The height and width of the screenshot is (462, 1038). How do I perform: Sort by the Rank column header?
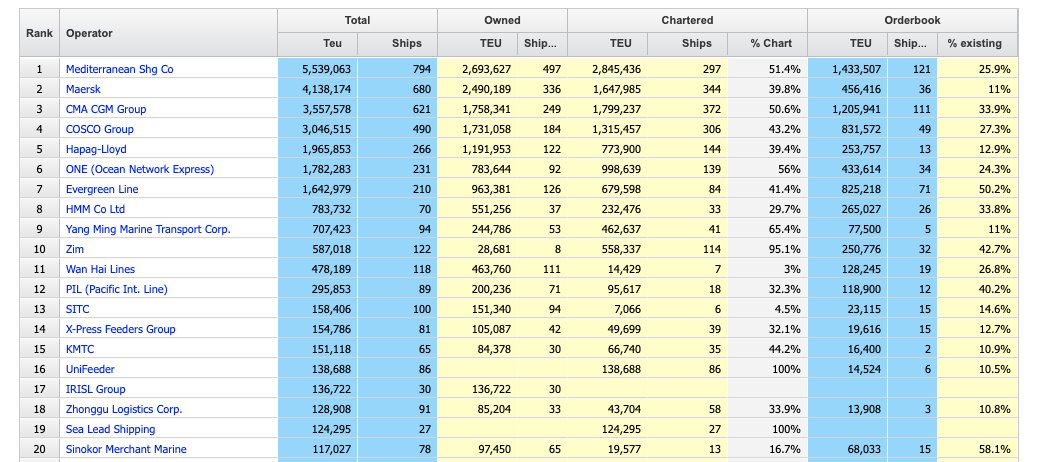click(x=39, y=32)
